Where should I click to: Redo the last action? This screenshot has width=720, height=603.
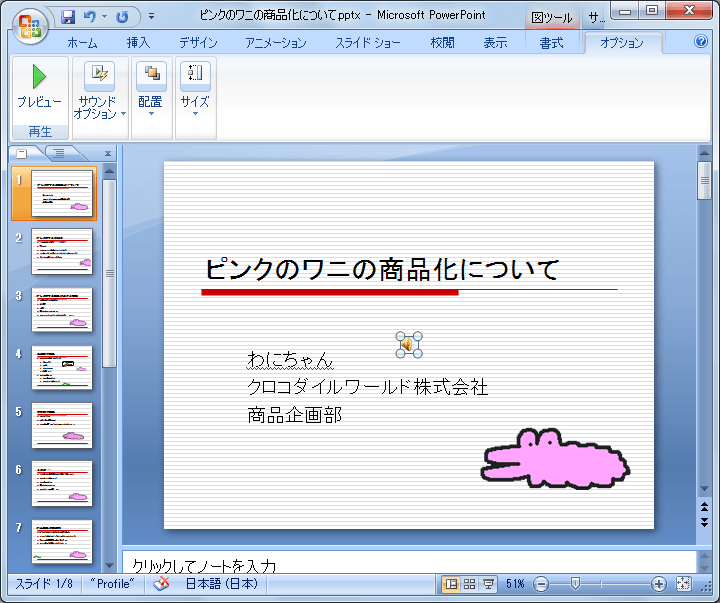(x=122, y=17)
